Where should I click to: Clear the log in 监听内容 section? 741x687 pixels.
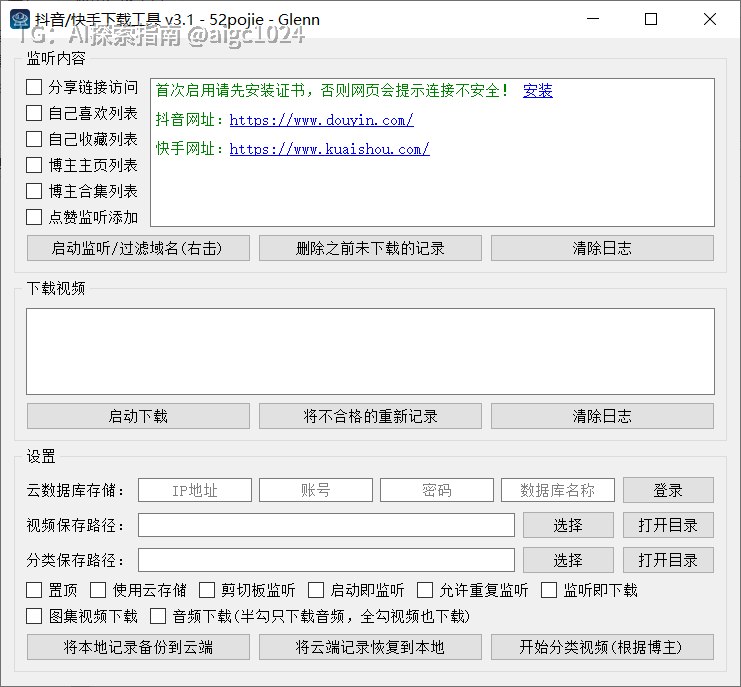[x=602, y=248]
